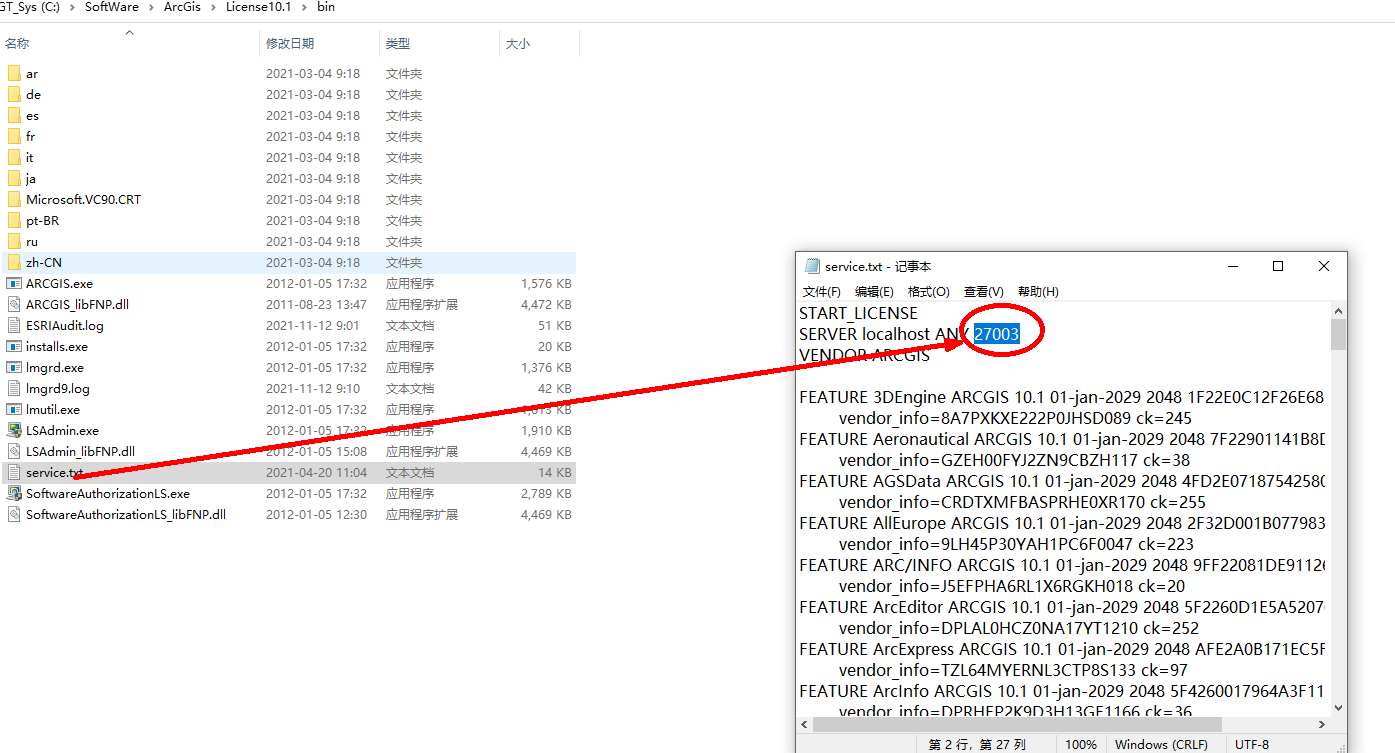Open the 'ar' folder icon
1395x753 pixels.
[14, 73]
